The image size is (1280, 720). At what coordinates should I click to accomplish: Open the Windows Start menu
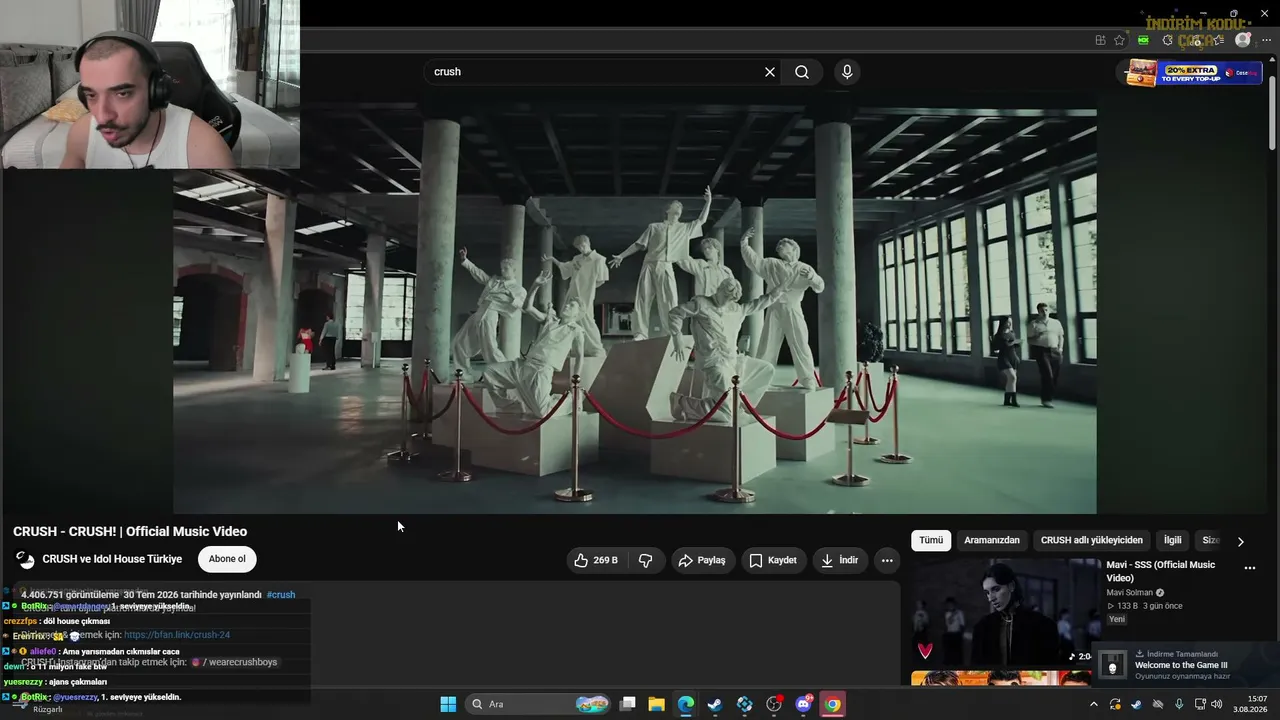click(448, 704)
